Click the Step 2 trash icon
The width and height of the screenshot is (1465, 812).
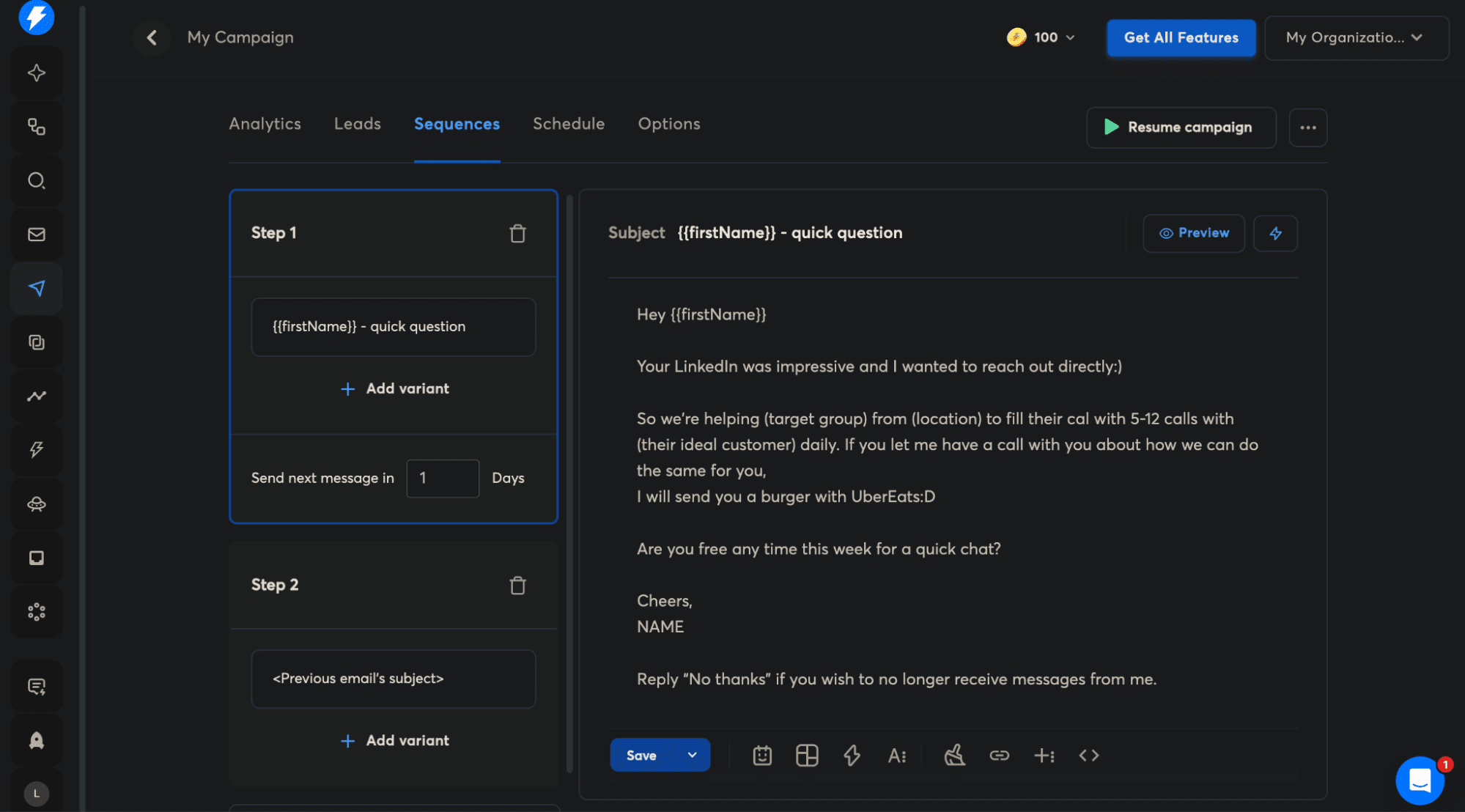pos(517,586)
